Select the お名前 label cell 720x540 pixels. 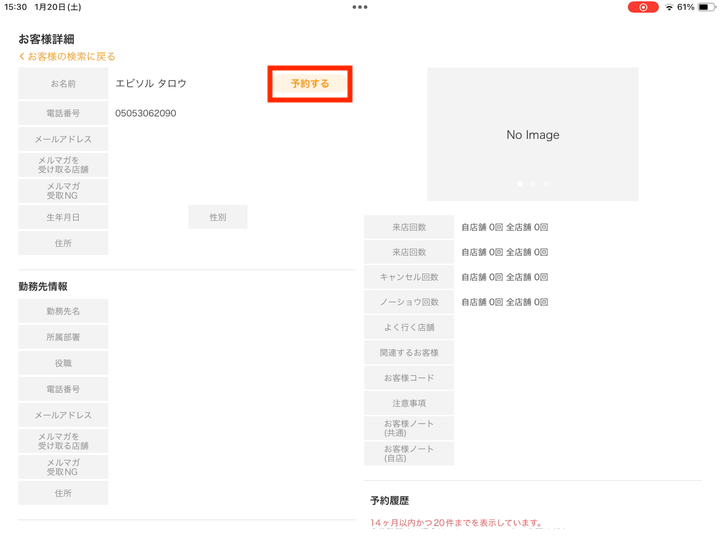pos(63,84)
